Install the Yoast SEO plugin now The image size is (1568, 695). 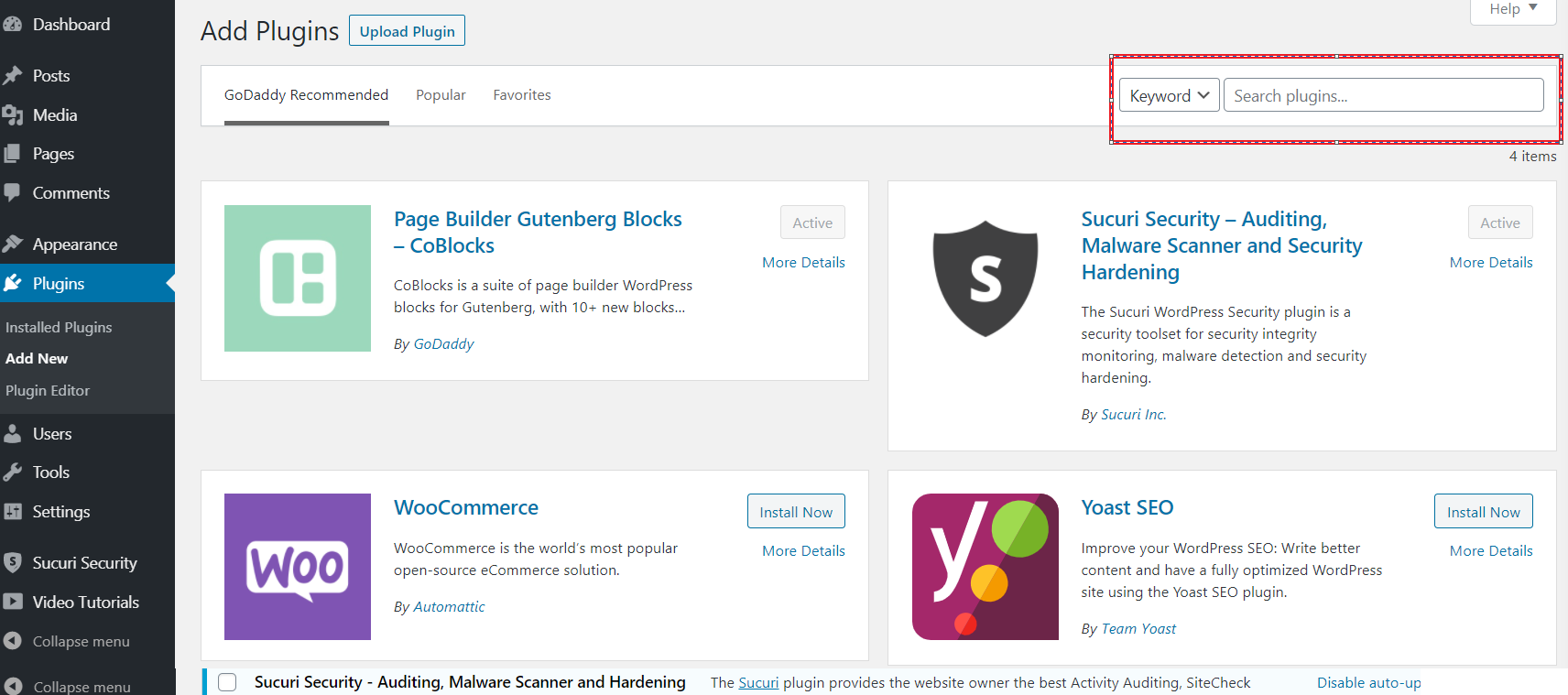[x=1483, y=512]
